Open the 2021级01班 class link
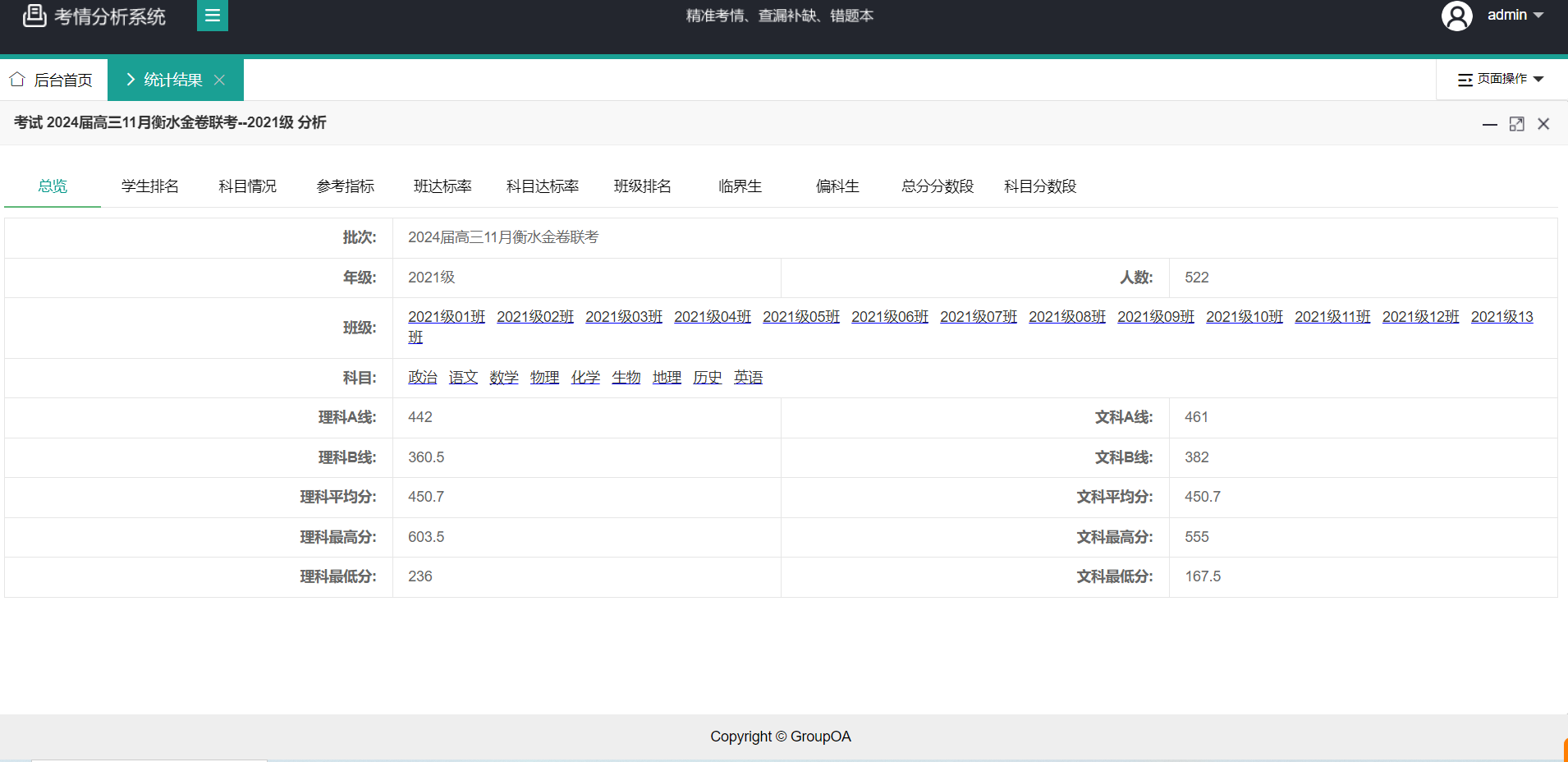Viewport: 1568px width, 762px height. (x=447, y=317)
